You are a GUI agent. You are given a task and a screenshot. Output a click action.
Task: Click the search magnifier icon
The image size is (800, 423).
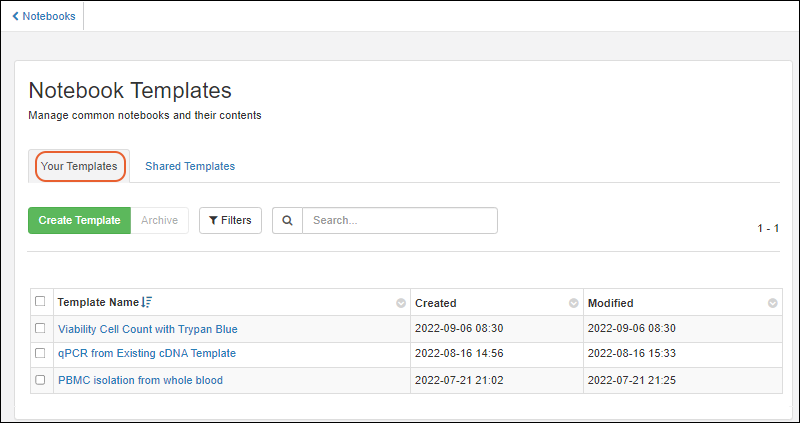(287, 221)
